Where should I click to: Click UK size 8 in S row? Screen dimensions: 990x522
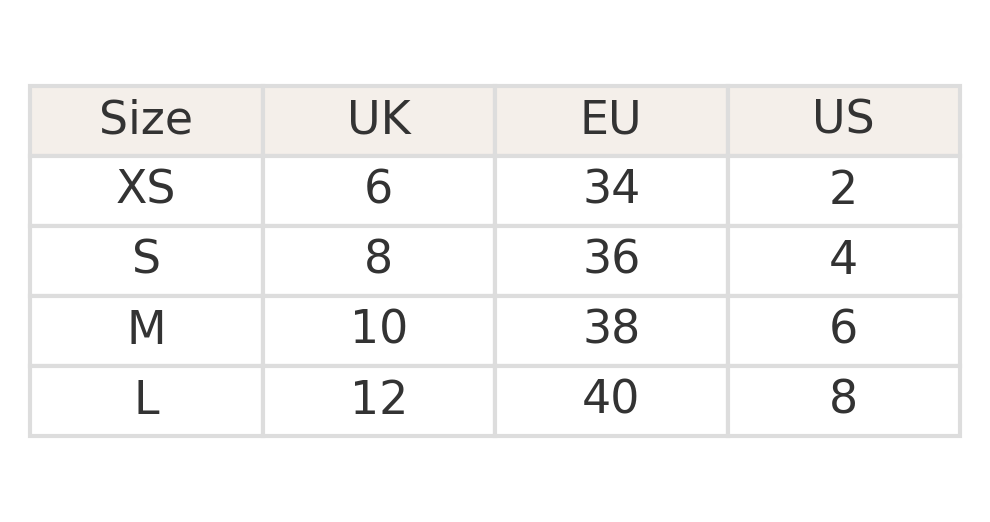coord(378,259)
